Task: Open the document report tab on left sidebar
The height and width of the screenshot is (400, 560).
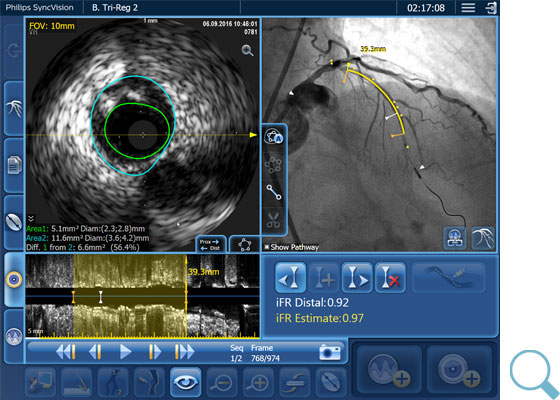Action: pos(14,165)
